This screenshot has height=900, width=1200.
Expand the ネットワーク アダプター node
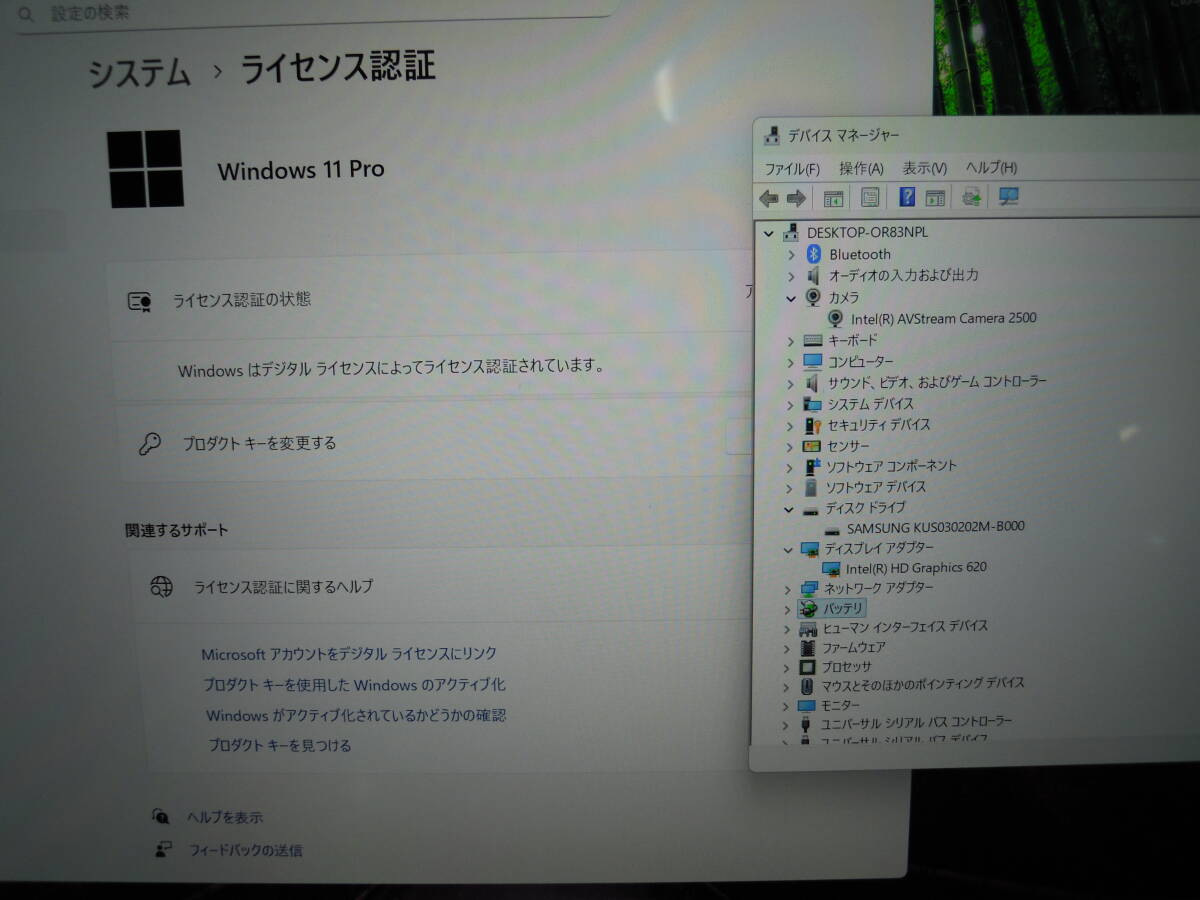789,589
